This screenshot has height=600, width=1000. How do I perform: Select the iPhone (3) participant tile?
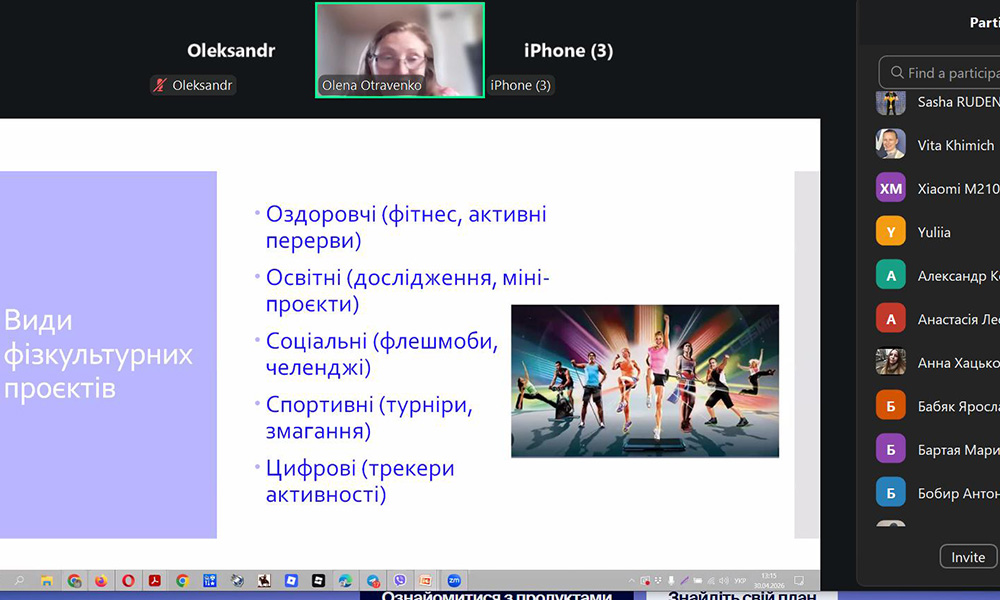(x=568, y=50)
